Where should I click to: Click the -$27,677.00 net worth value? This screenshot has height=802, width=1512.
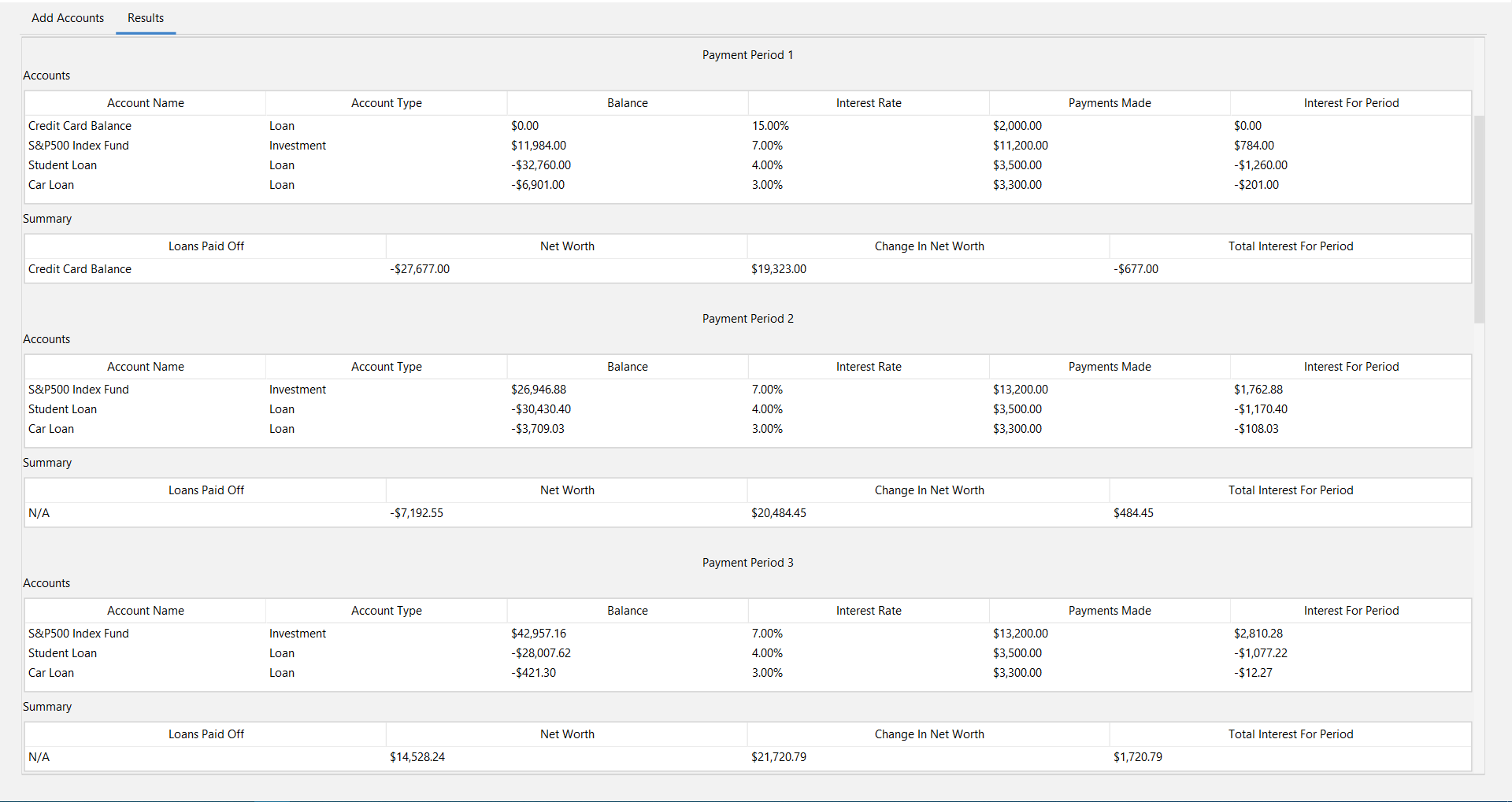420,269
